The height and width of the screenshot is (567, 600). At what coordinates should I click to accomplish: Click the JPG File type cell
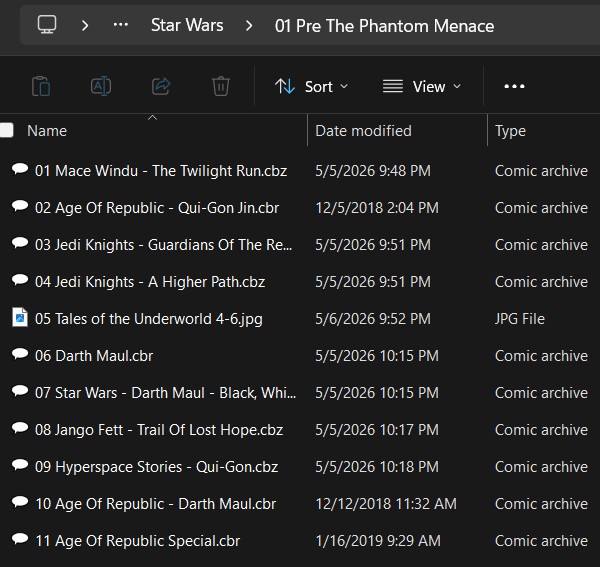(520, 319)
